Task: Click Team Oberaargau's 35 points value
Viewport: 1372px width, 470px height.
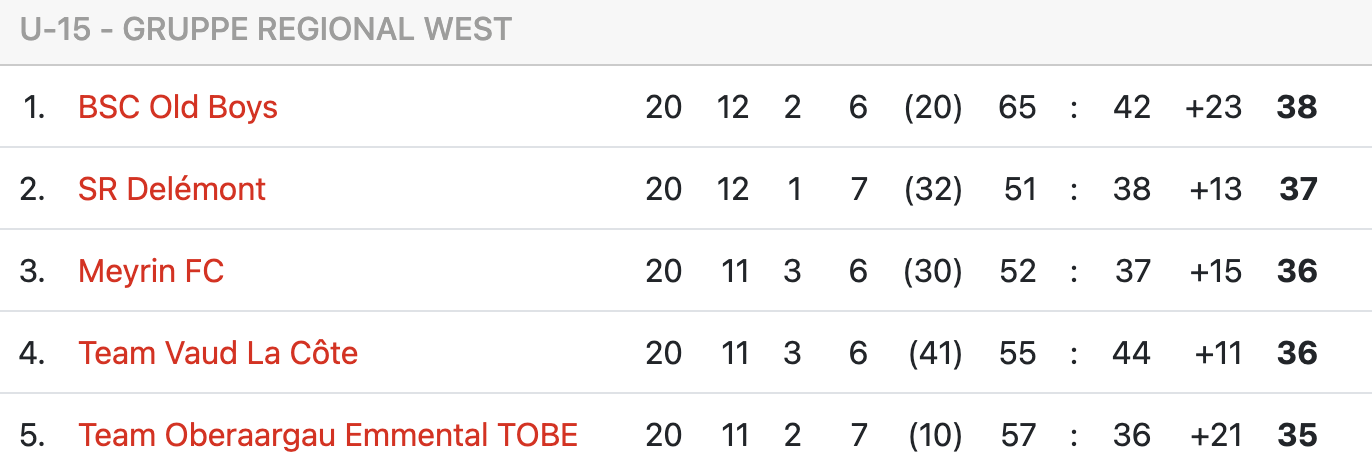Action: click(1297, 435)
